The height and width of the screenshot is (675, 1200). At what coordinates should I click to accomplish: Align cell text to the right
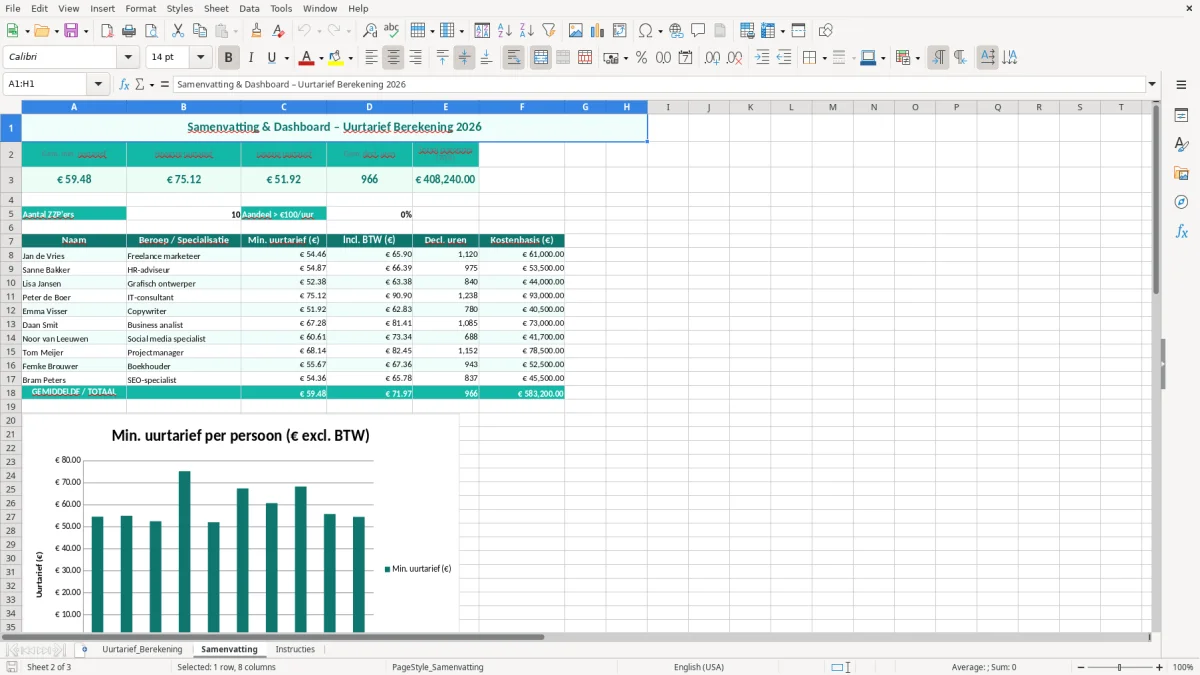pos(416,58)
